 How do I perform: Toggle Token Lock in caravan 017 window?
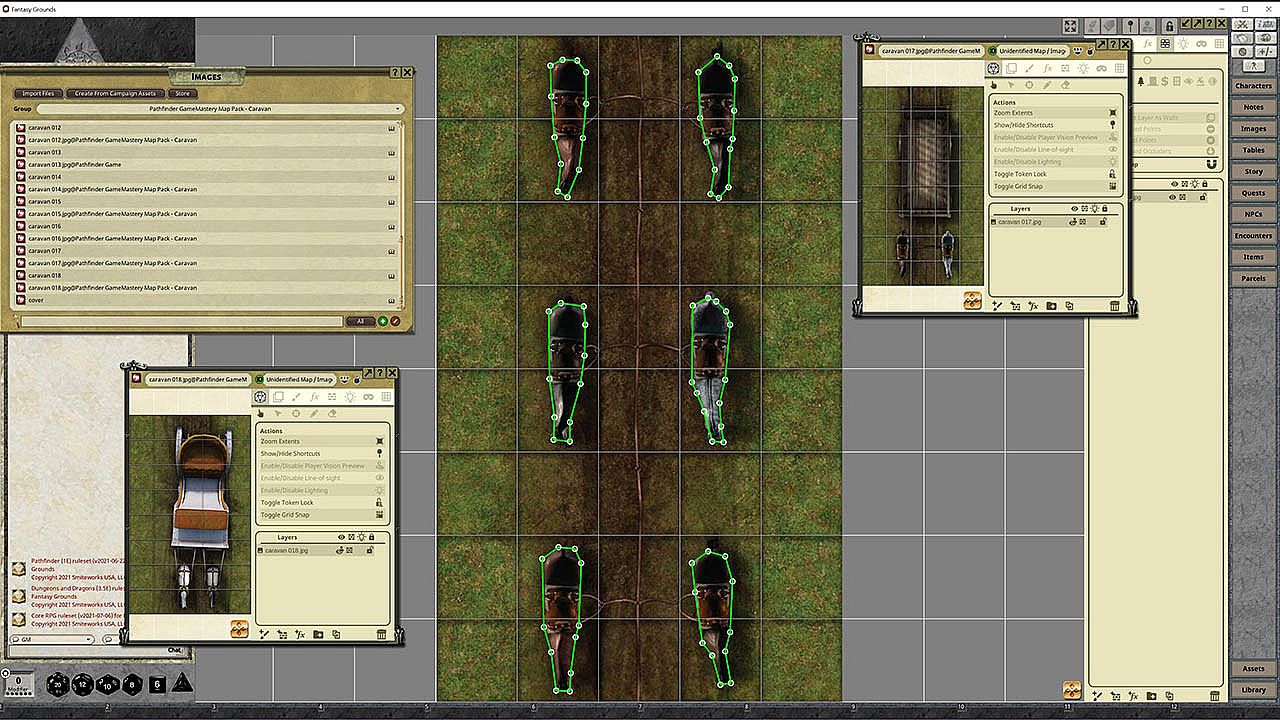click(x=1055, y=174)
